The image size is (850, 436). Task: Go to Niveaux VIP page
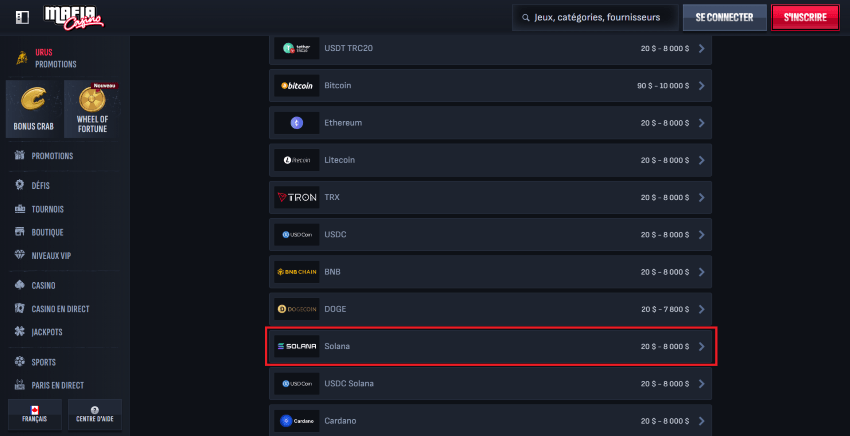[x=51, y=255]
